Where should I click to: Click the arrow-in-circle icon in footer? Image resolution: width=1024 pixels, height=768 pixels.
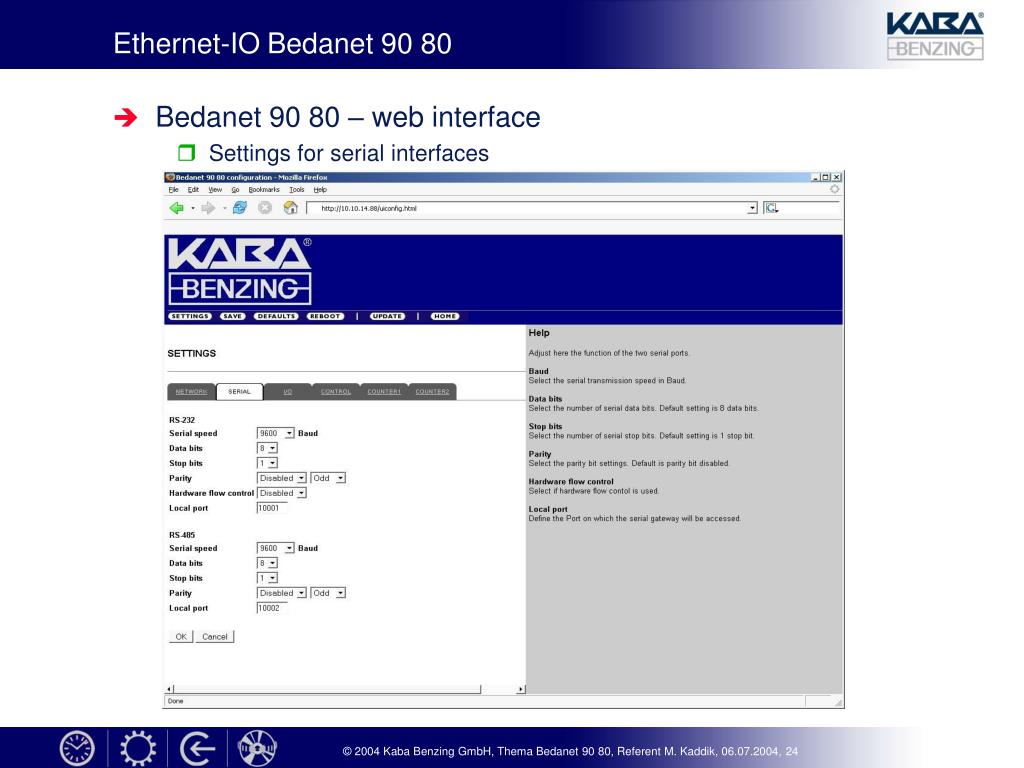197,748
